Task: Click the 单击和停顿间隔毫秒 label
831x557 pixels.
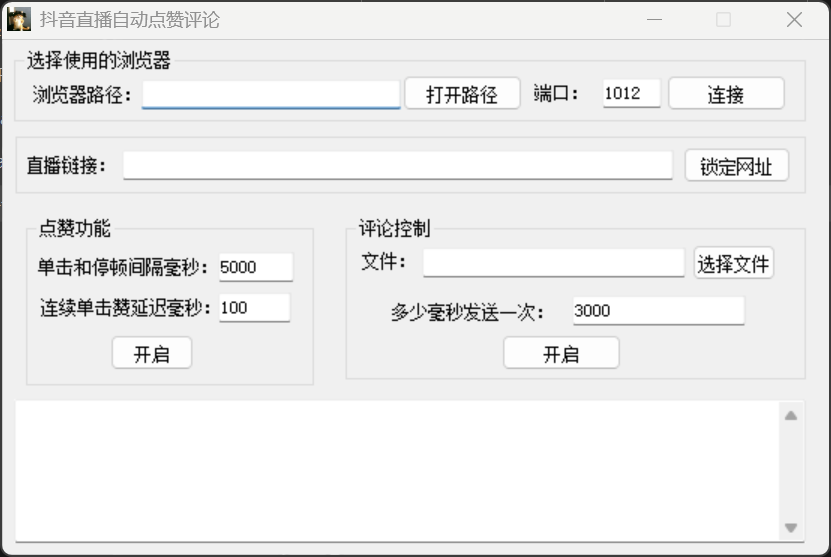Action: coord(123,267)
